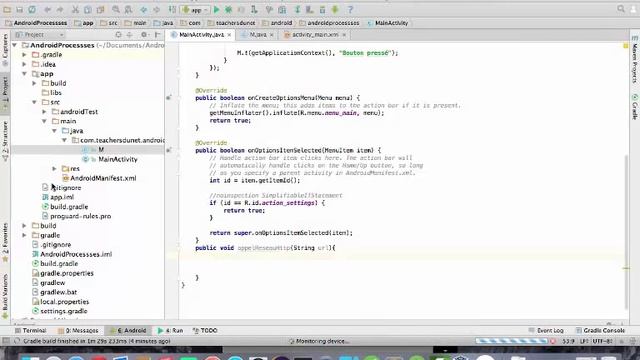The height and width of the screenshot is (360, 640).
Task: Expand the .idea folder
Action: pyautogui.click(x=24, y=64)
